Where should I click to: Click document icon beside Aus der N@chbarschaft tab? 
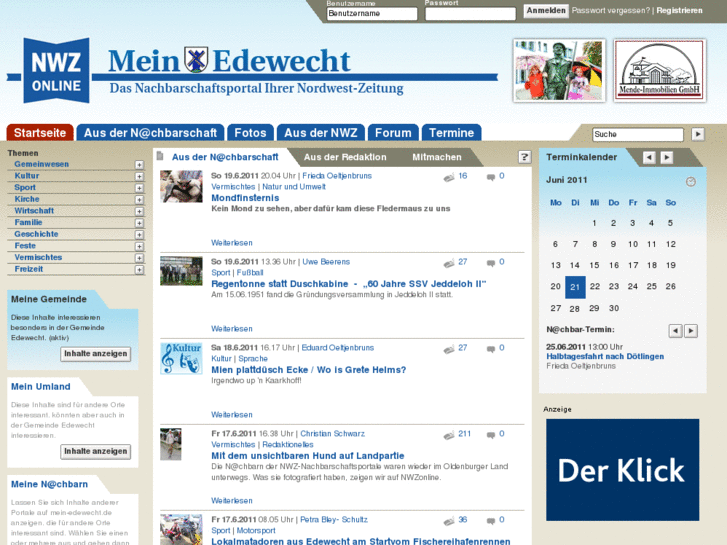point(160,156)
